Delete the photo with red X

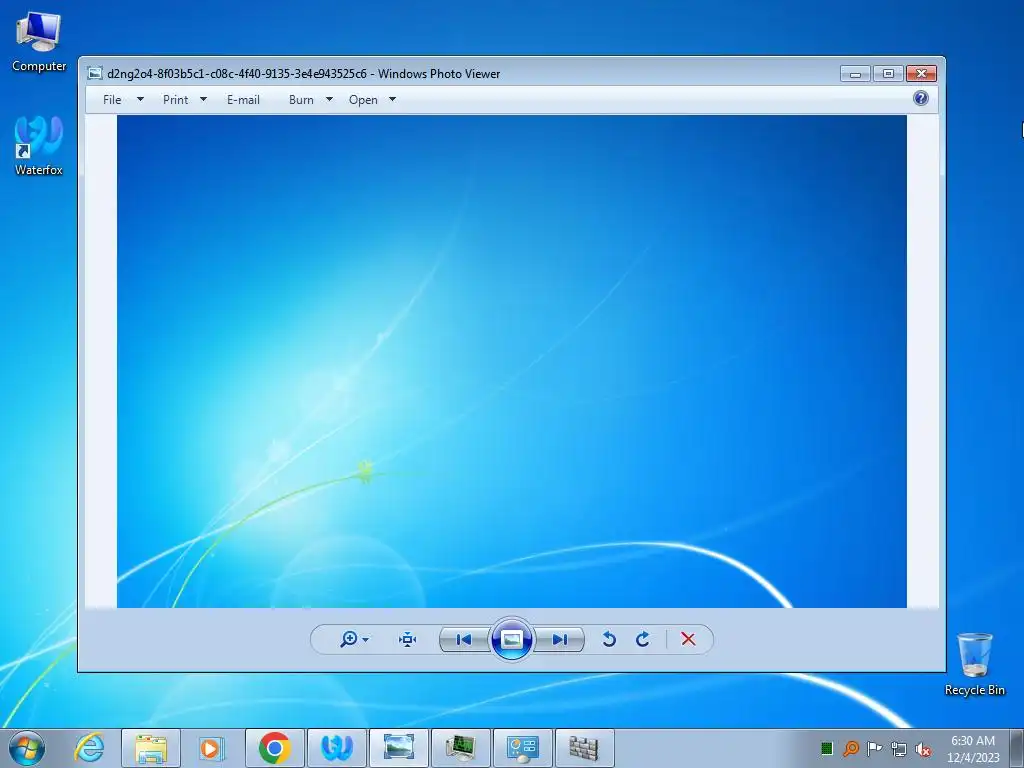click(x=688, y=639)
